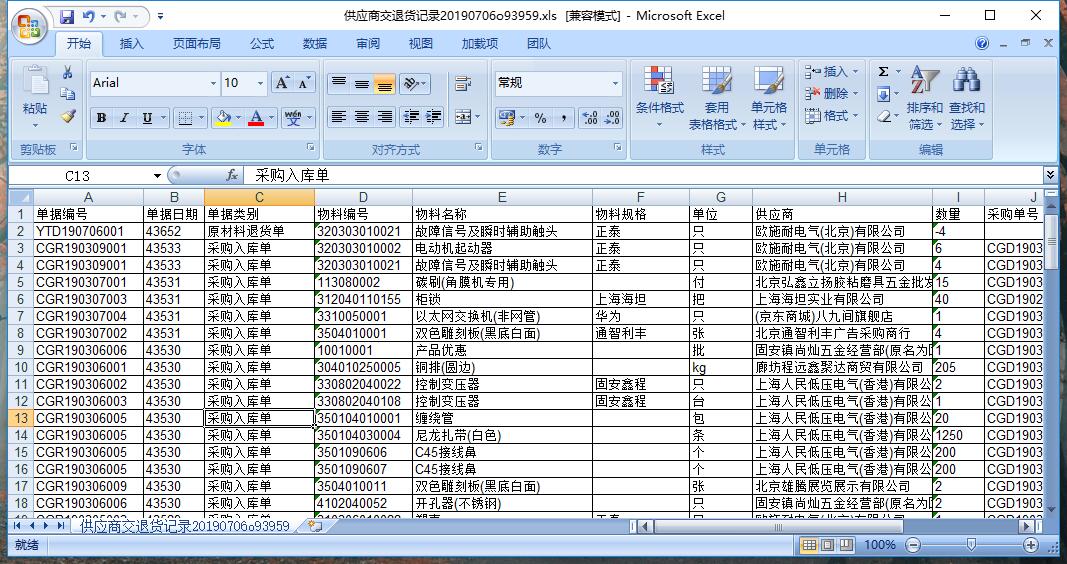Image resolution: width=1067 pixels, height=564 pixels.
Task: Open the 公式 ribbon tab
Action: tap(262, 44)
